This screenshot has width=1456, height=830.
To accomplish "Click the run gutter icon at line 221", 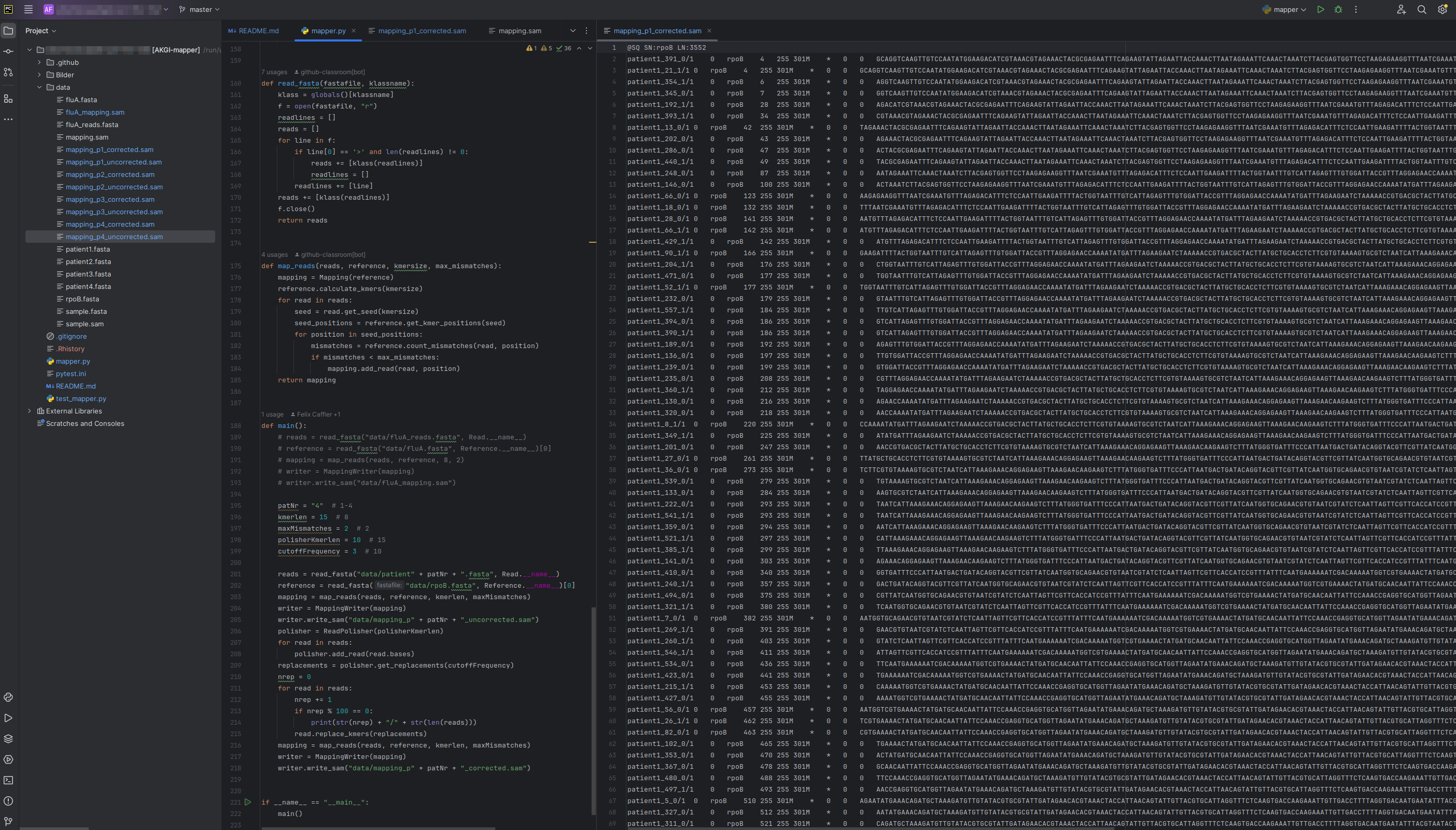I will click(x=248, y=802).
